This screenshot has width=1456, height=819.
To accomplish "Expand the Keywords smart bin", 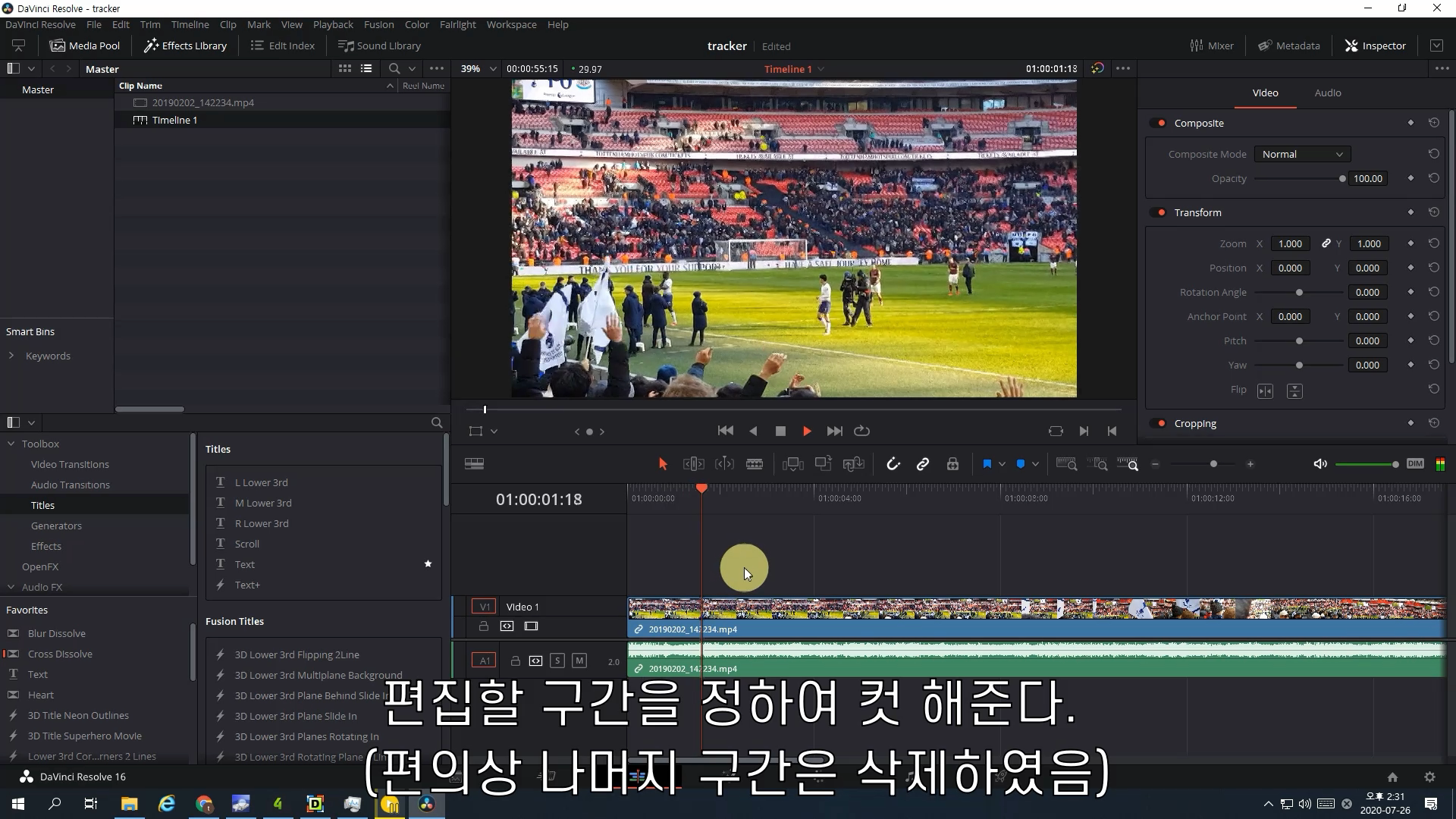I will pos(11,356).
